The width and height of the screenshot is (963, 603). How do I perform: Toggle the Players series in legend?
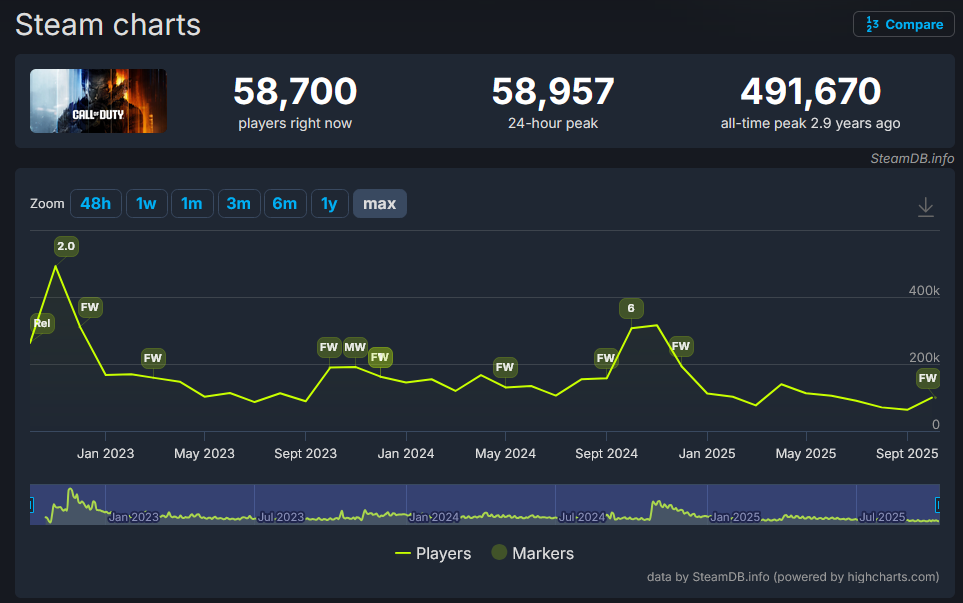pos(433,553)
